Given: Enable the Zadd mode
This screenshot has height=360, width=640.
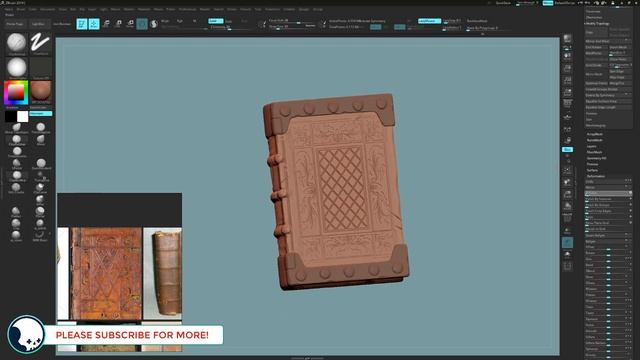Looking at the screenshot, I should (216, 21).
